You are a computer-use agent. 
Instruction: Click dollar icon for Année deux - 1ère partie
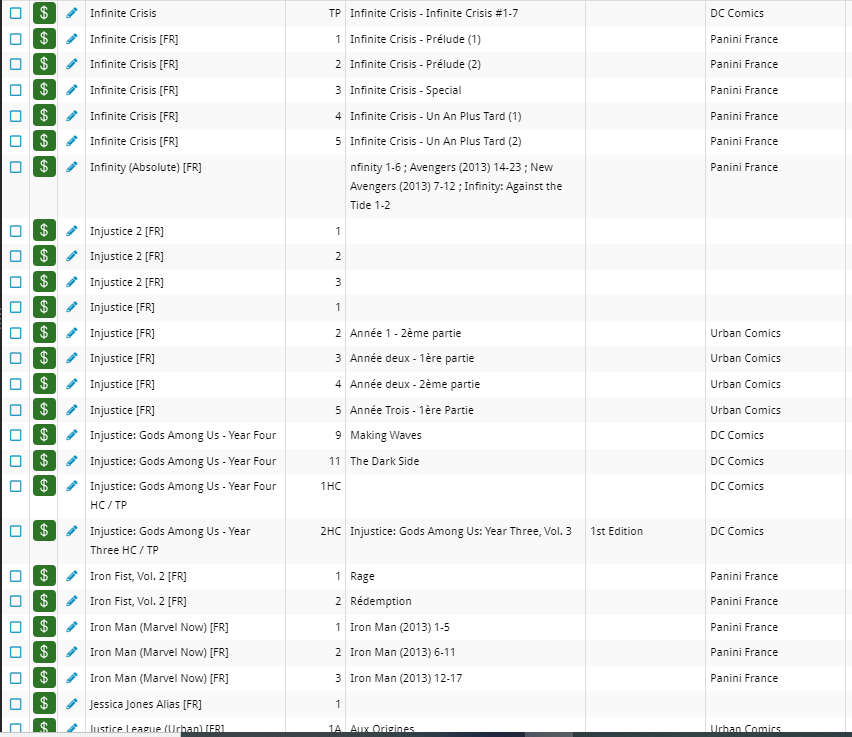click(x=44, y=358)
